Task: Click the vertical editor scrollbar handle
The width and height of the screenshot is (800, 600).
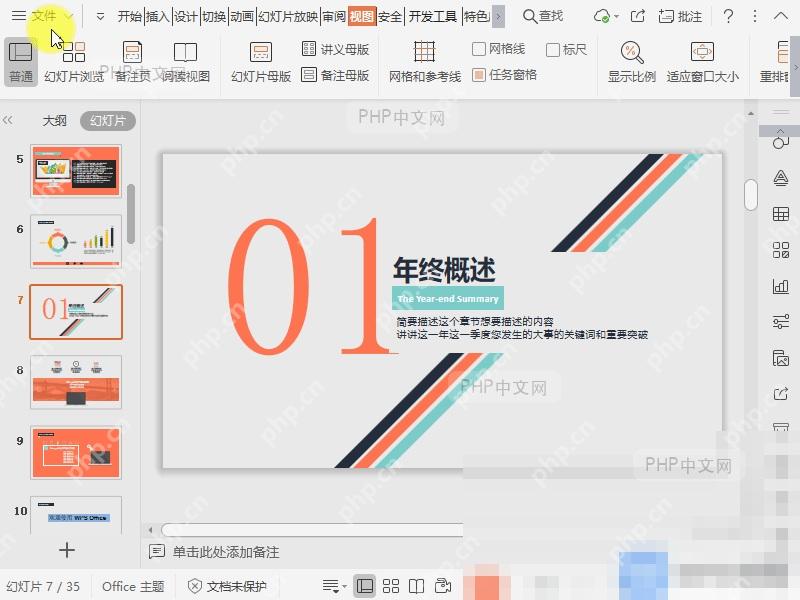Action: [x=751, y=194]
